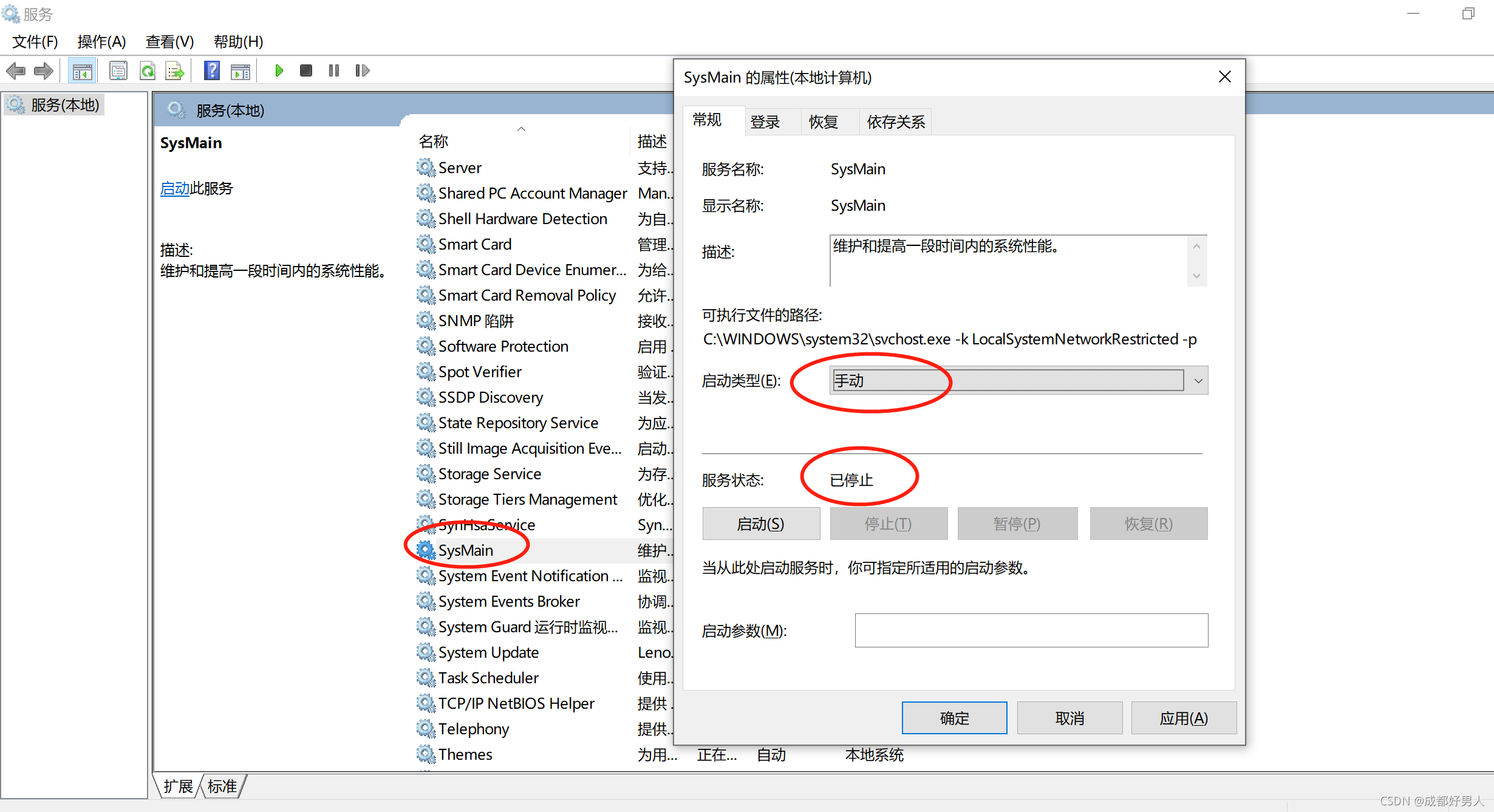
Task: Click the Stop Service toolbar icon
Action: [306, 70]
